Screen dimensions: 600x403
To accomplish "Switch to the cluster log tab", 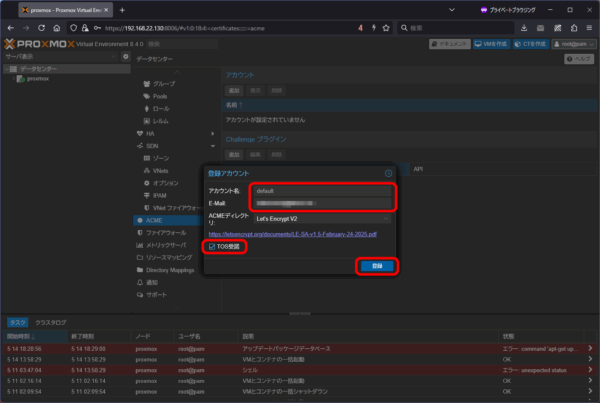I will tap(51, 323).
